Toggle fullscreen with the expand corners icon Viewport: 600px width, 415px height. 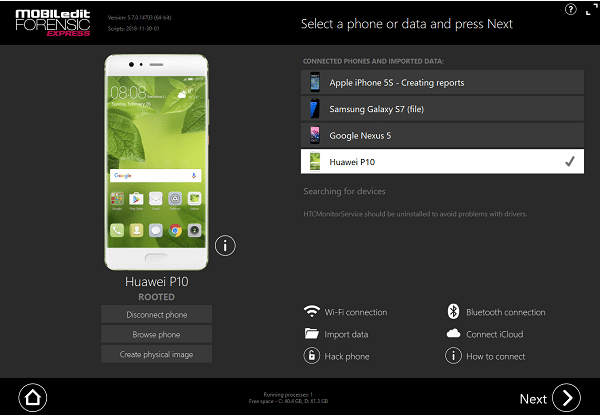[592, 10]
